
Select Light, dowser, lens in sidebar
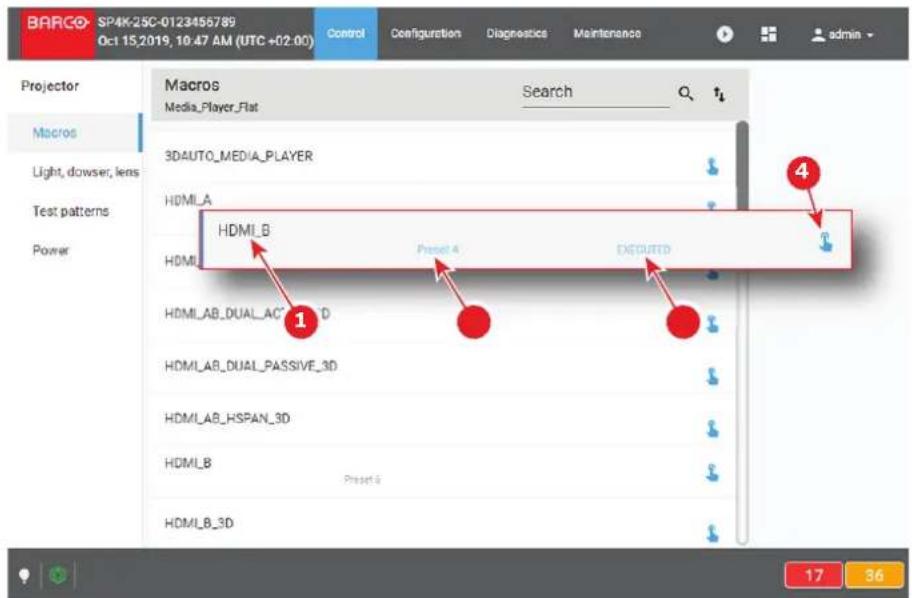pos(86,172)
